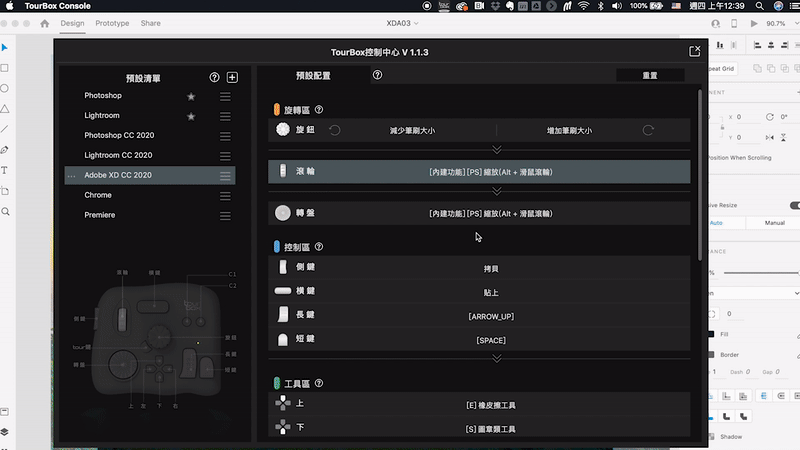Image resolution: width=800 pixels, height=450 pixels.
Task: Click the knob counter-clockwise rotation icon
Action: coord(335,130)
